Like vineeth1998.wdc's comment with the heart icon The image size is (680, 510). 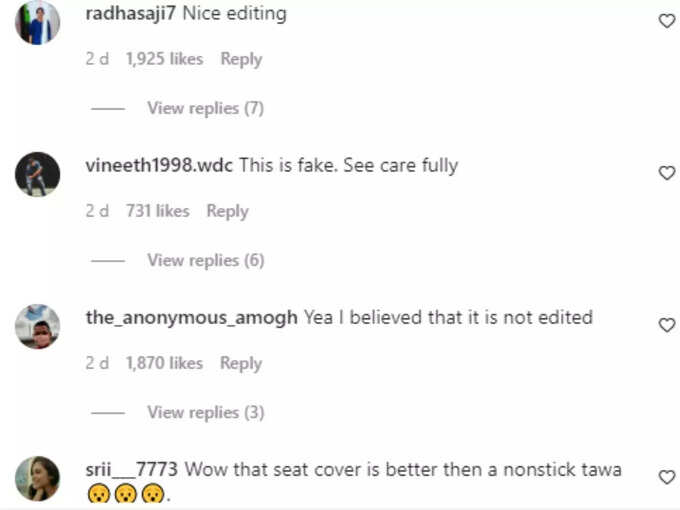pyautogui.click(x=667, y=173)
